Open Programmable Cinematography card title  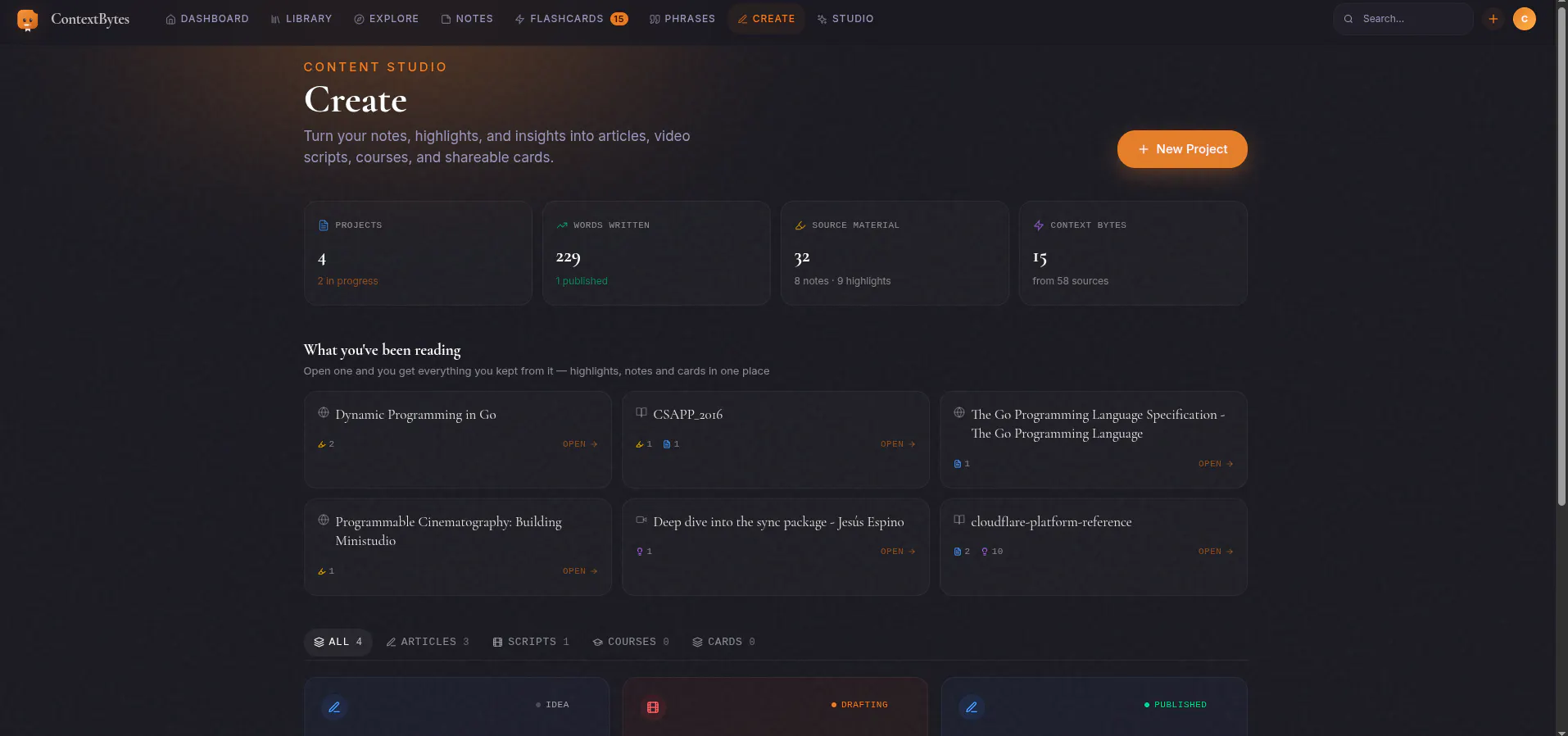[x=448, y=531]
